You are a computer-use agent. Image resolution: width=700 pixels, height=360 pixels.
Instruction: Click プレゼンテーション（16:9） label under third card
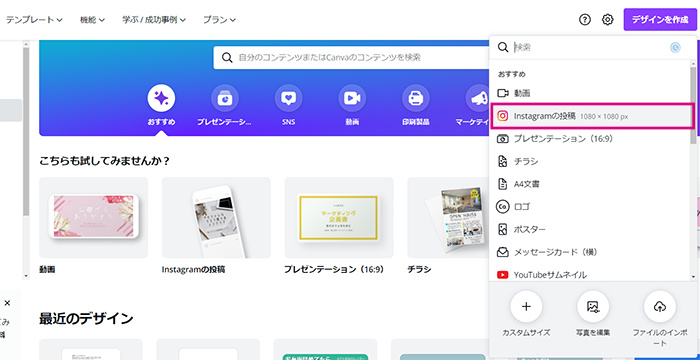pyautogui.click(x=334, y=270)
